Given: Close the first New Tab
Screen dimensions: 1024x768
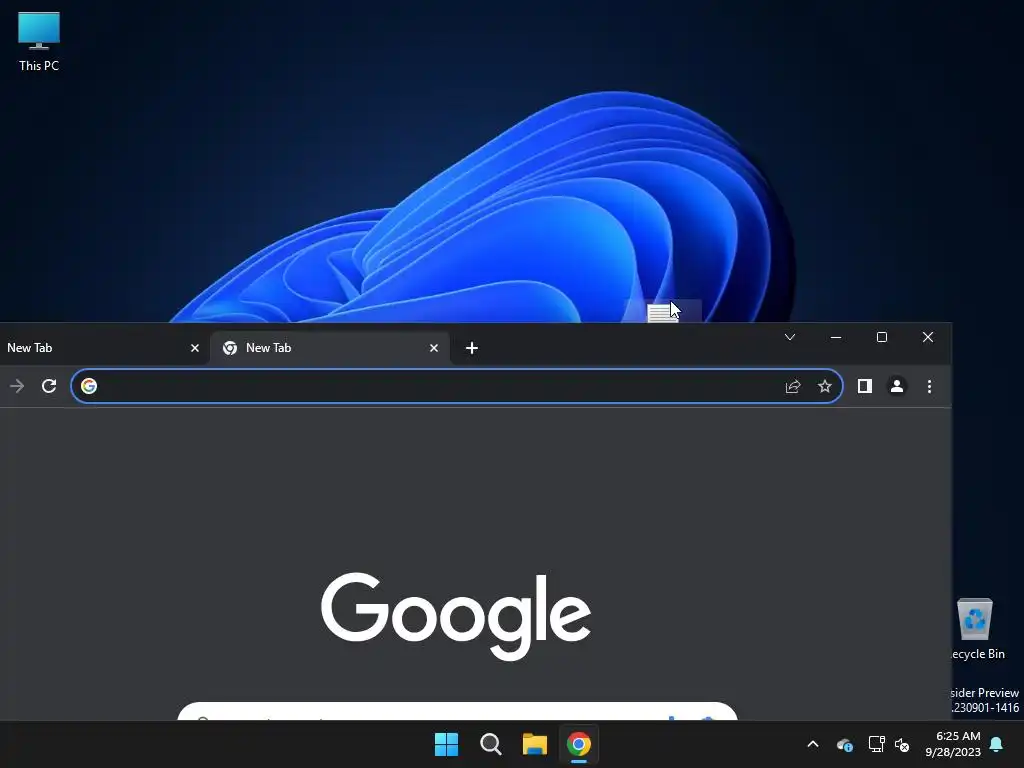Looking at the screenshot, I should click(x=195, y=348).
